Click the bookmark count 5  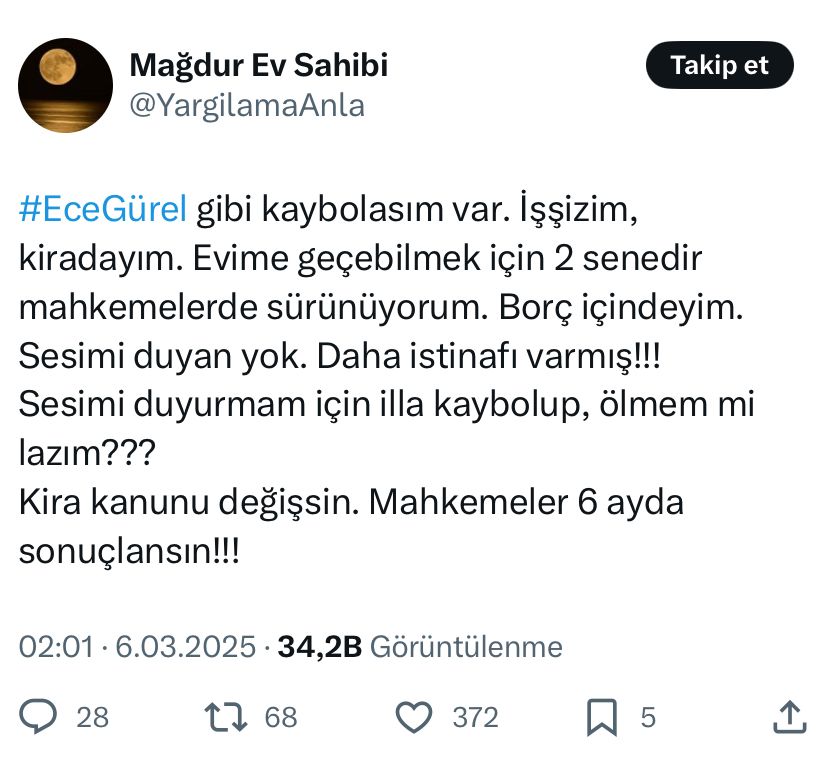pos(647,717)
